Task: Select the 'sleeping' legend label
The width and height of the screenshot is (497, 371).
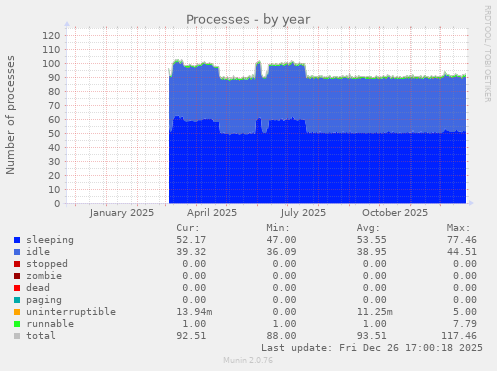Action: click(50, 240)
